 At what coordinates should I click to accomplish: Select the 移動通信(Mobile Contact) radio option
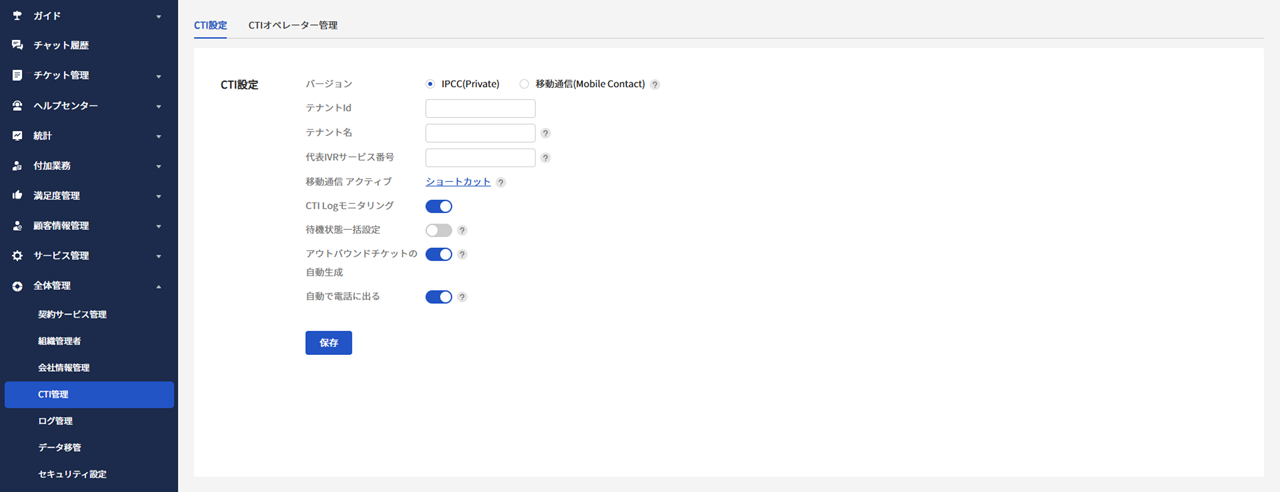[x=524, y=84]
